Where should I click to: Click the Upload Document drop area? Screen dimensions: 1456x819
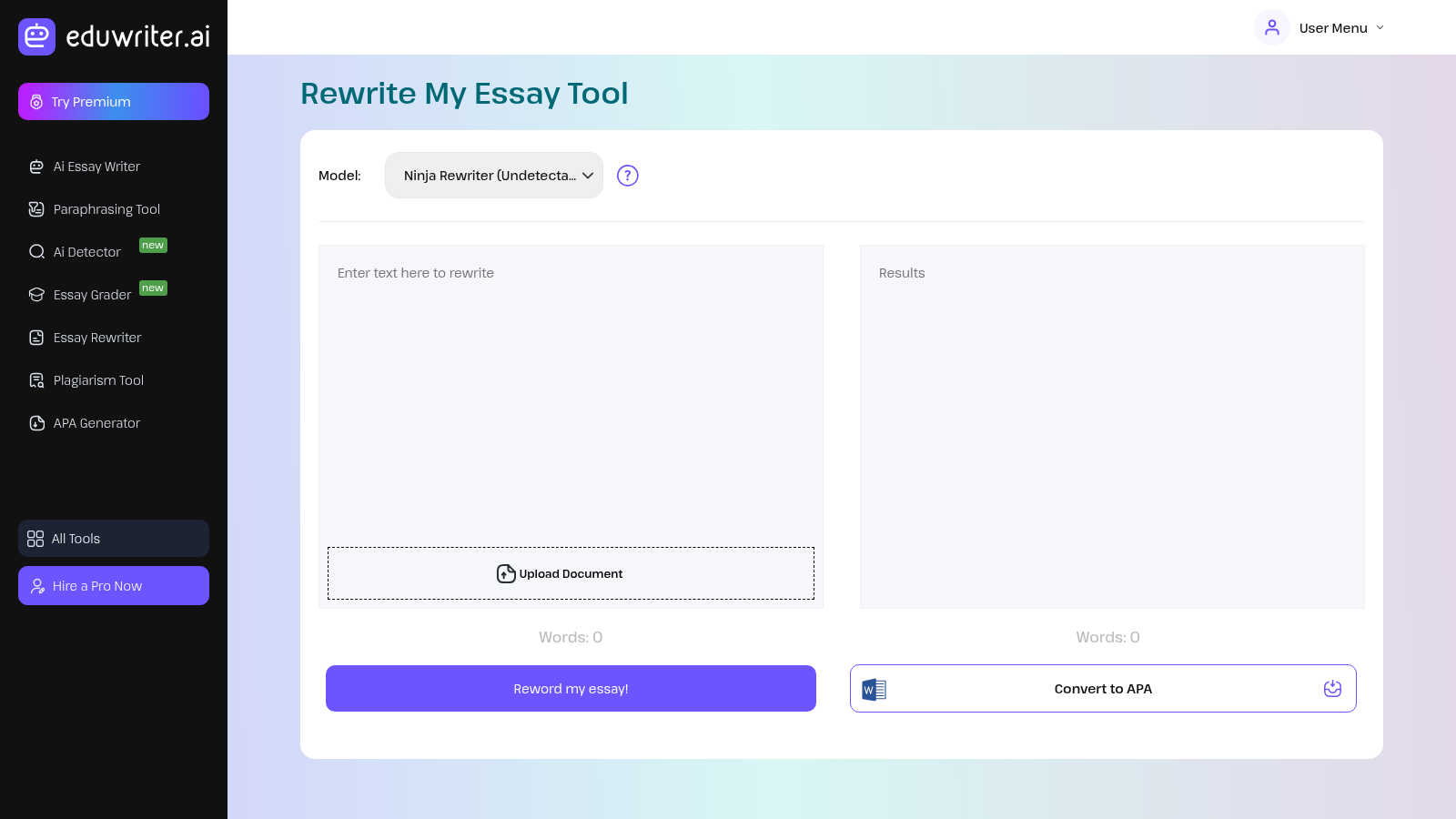click(x=571, y=573)
